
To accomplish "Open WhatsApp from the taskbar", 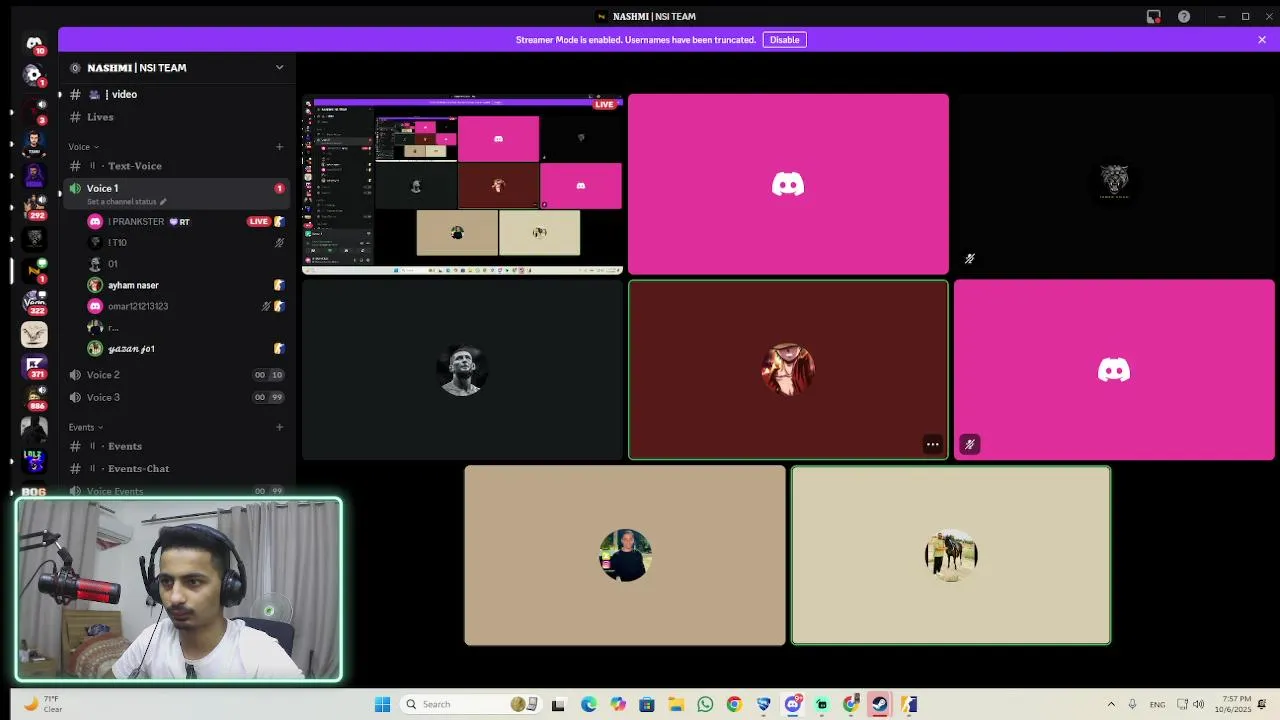I will (x=705, y=704).
